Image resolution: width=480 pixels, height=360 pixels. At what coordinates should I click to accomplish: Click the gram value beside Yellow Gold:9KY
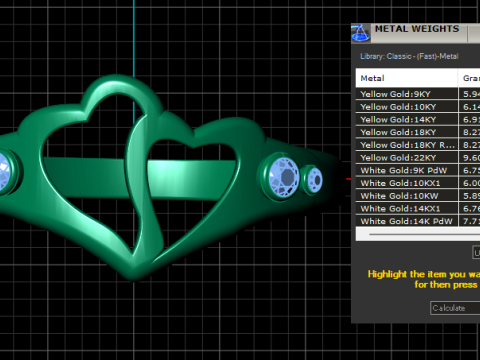click(471, 94)
